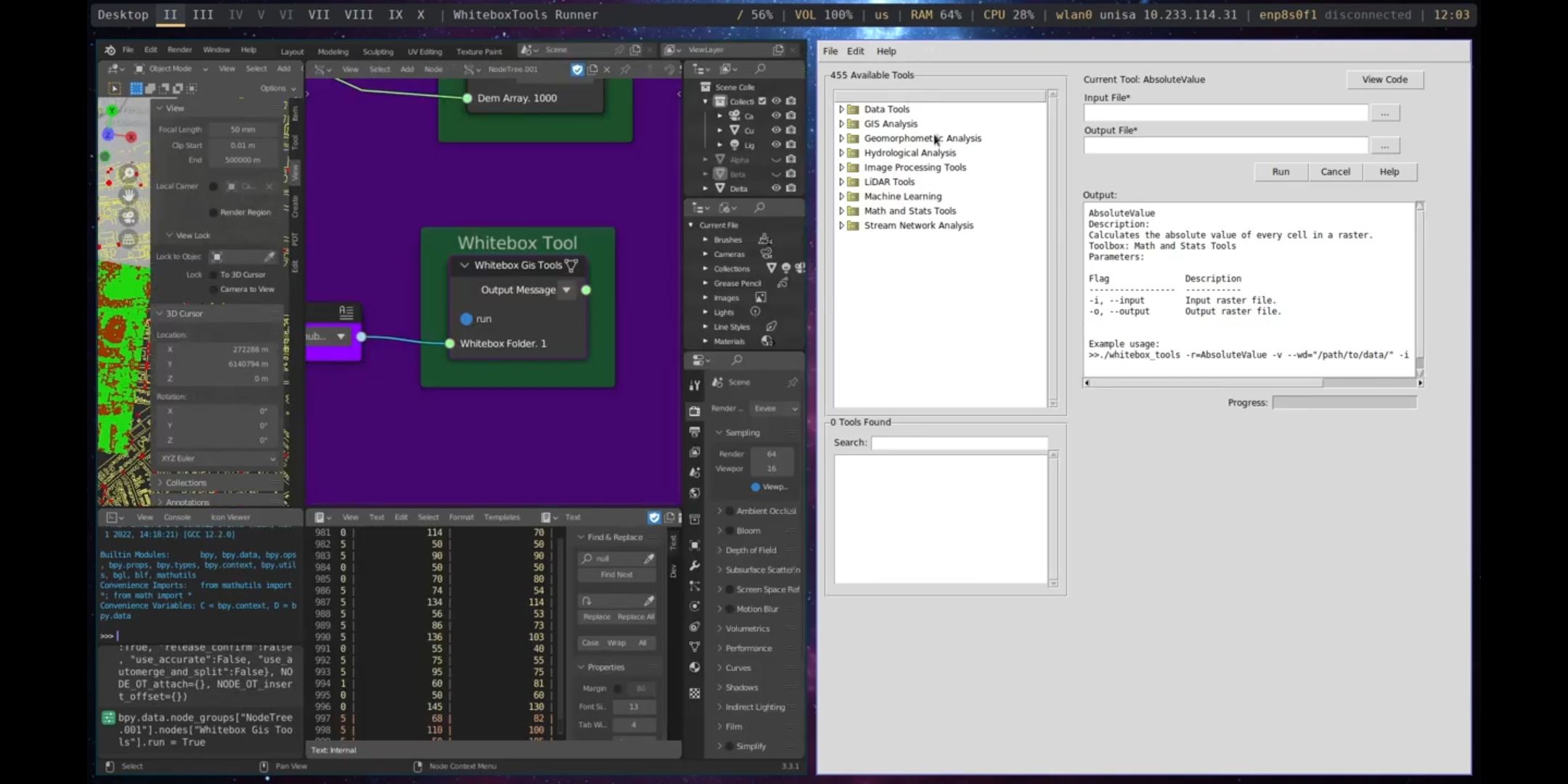Click the Search field under Tools Found
Image resolution: width=1568 pixels, height=784 pixels.
(959, 443)
